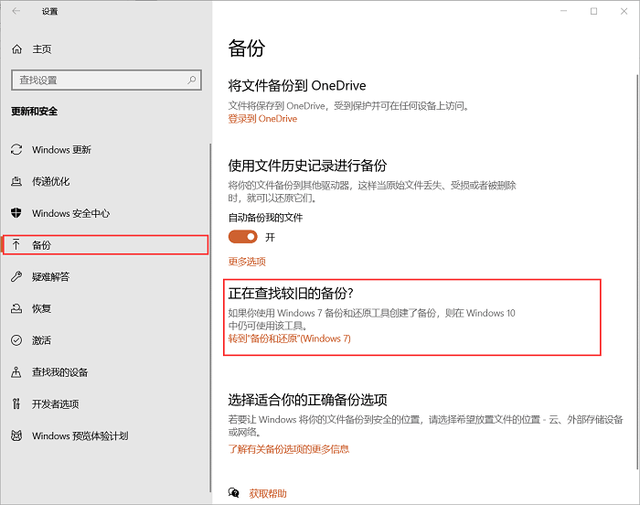This screenshot has height=505, width=640.
Task: Click 了解有关备份选项的更多信息 link
Action: pyautogui.click(x=289, y=449)
